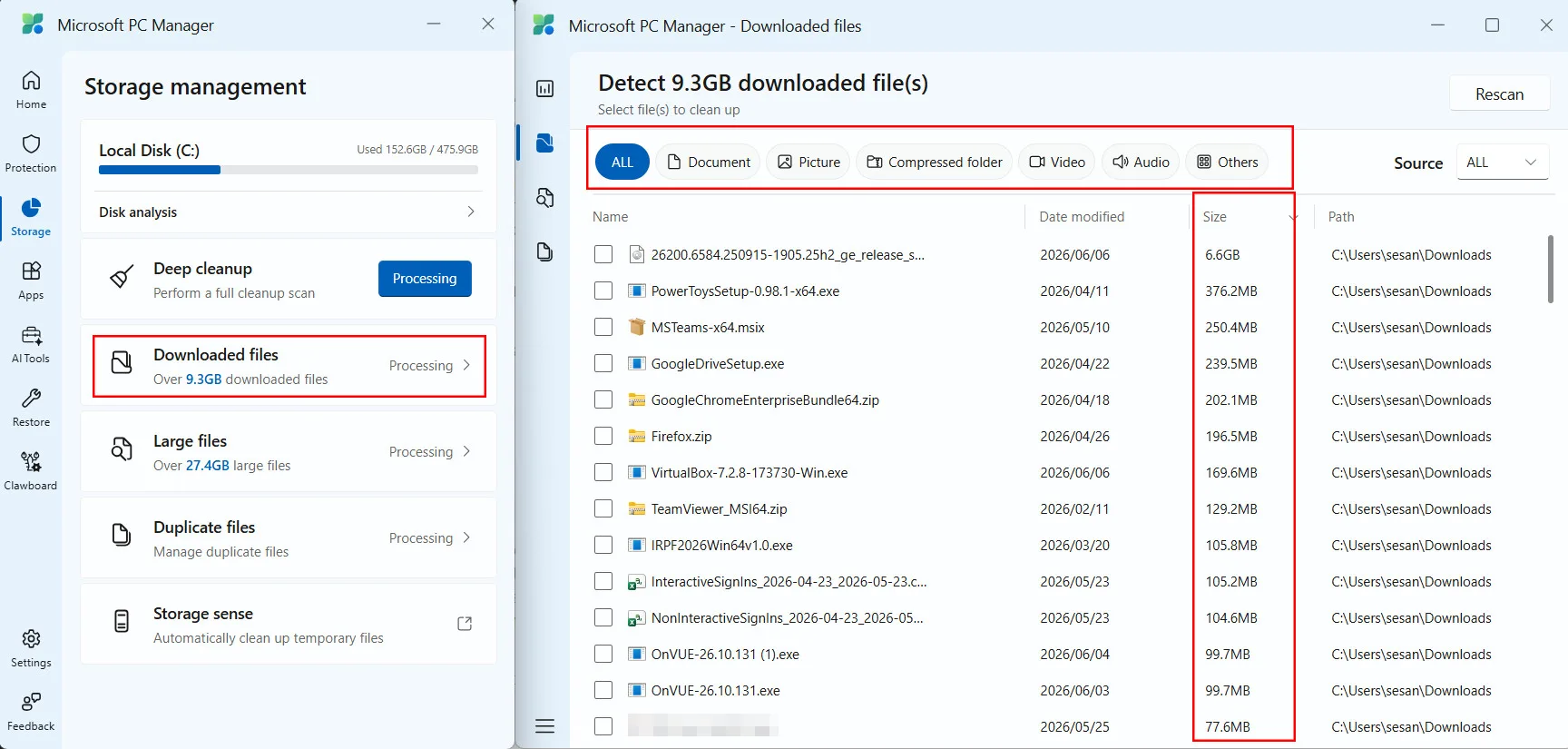
Task: Check the MSTeams-x64.msix checkbox
Action: point(603,327)
